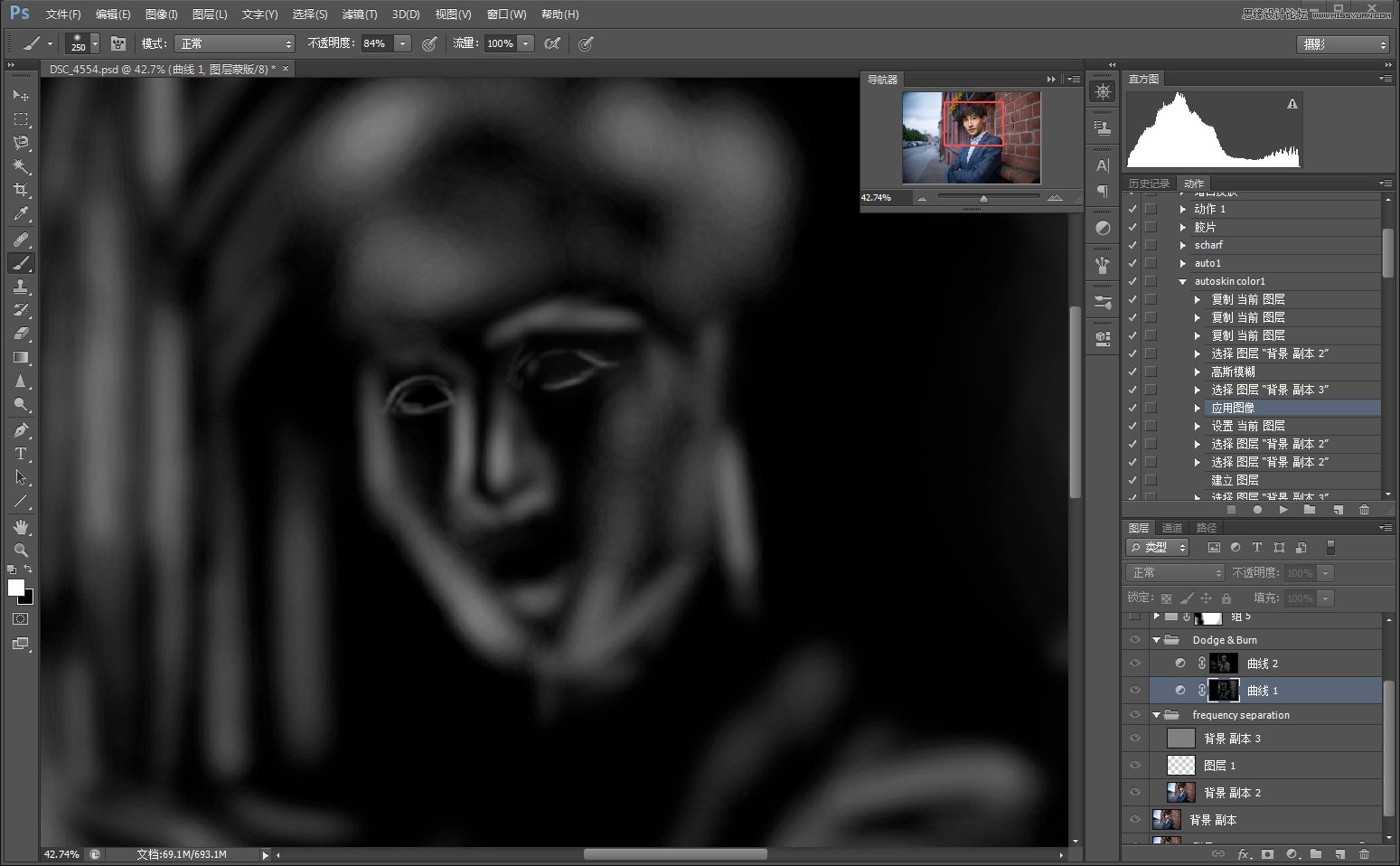Switch to the 通道 tab

pyautogui.click(x=1172, y=528)
